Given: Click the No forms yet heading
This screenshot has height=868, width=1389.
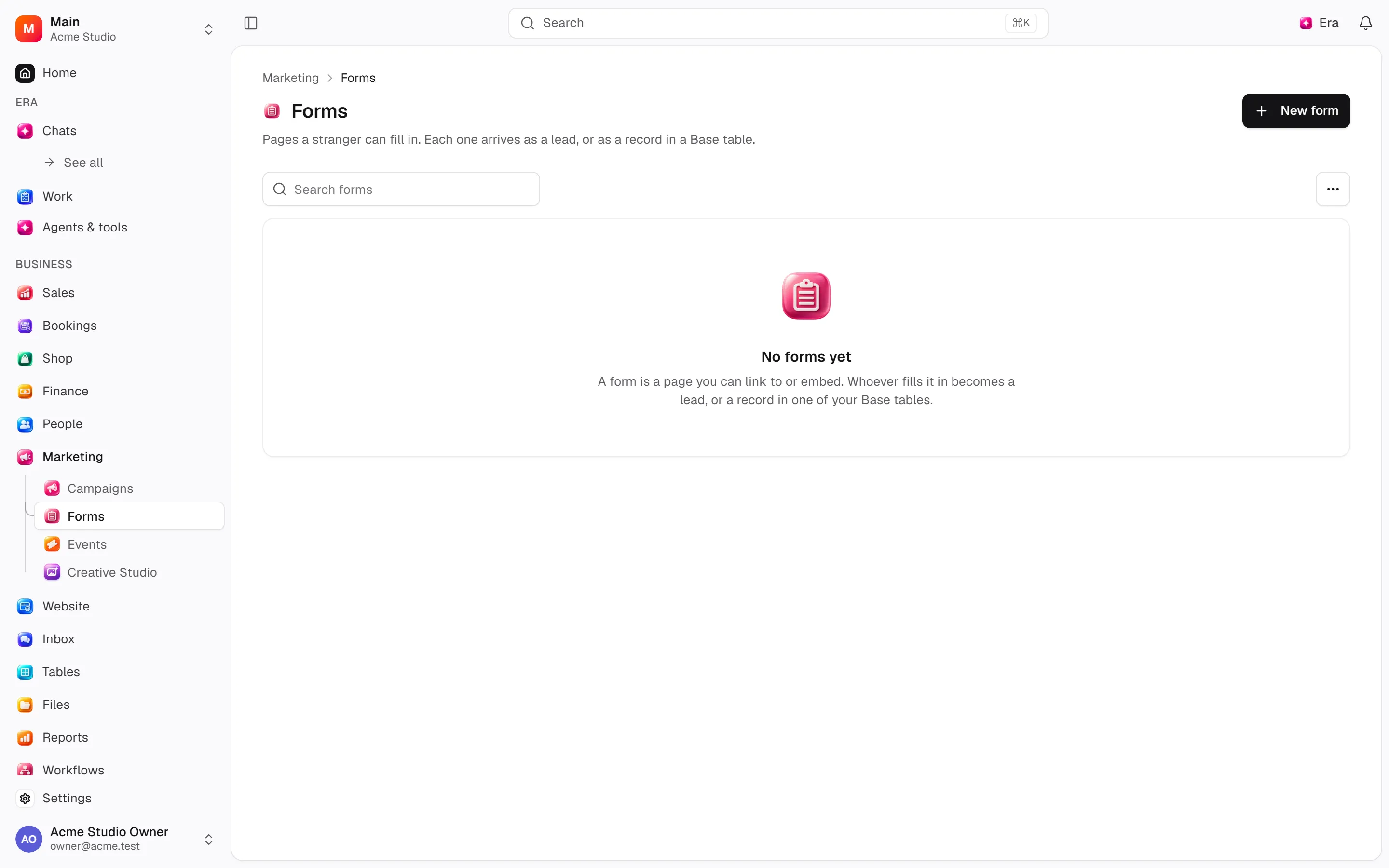Looking at the screenshot, I should [x=806, y=356].
